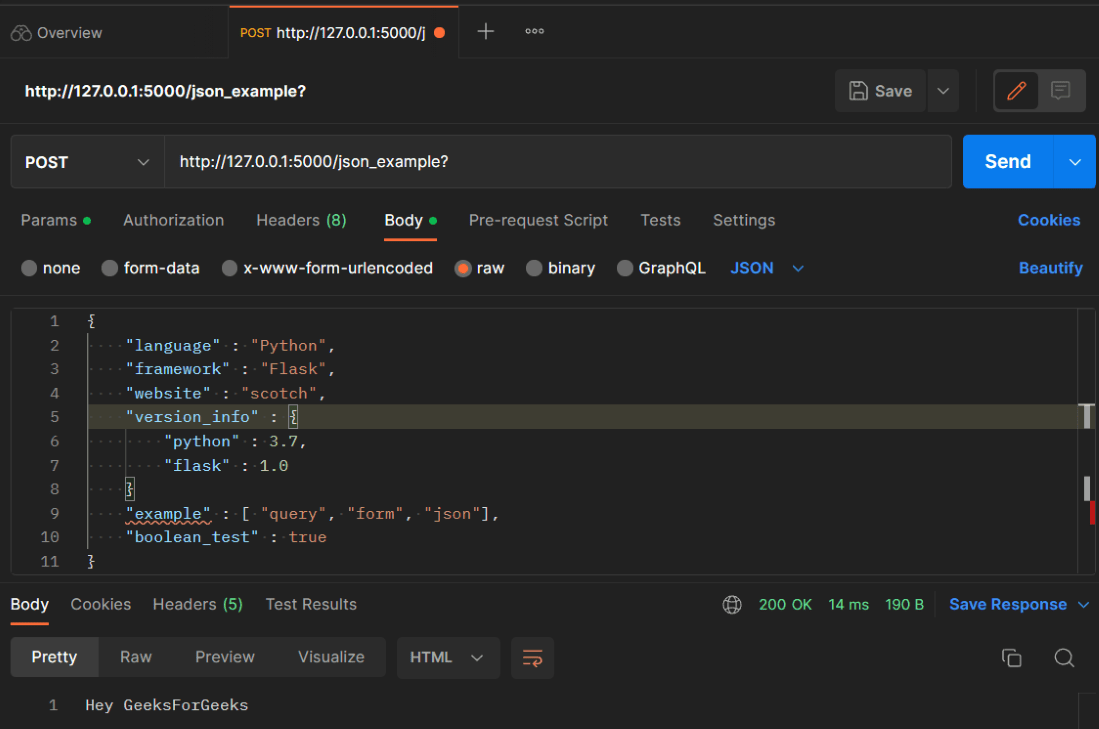Toggle word wrap icon in response toolbar

(533, 658)
